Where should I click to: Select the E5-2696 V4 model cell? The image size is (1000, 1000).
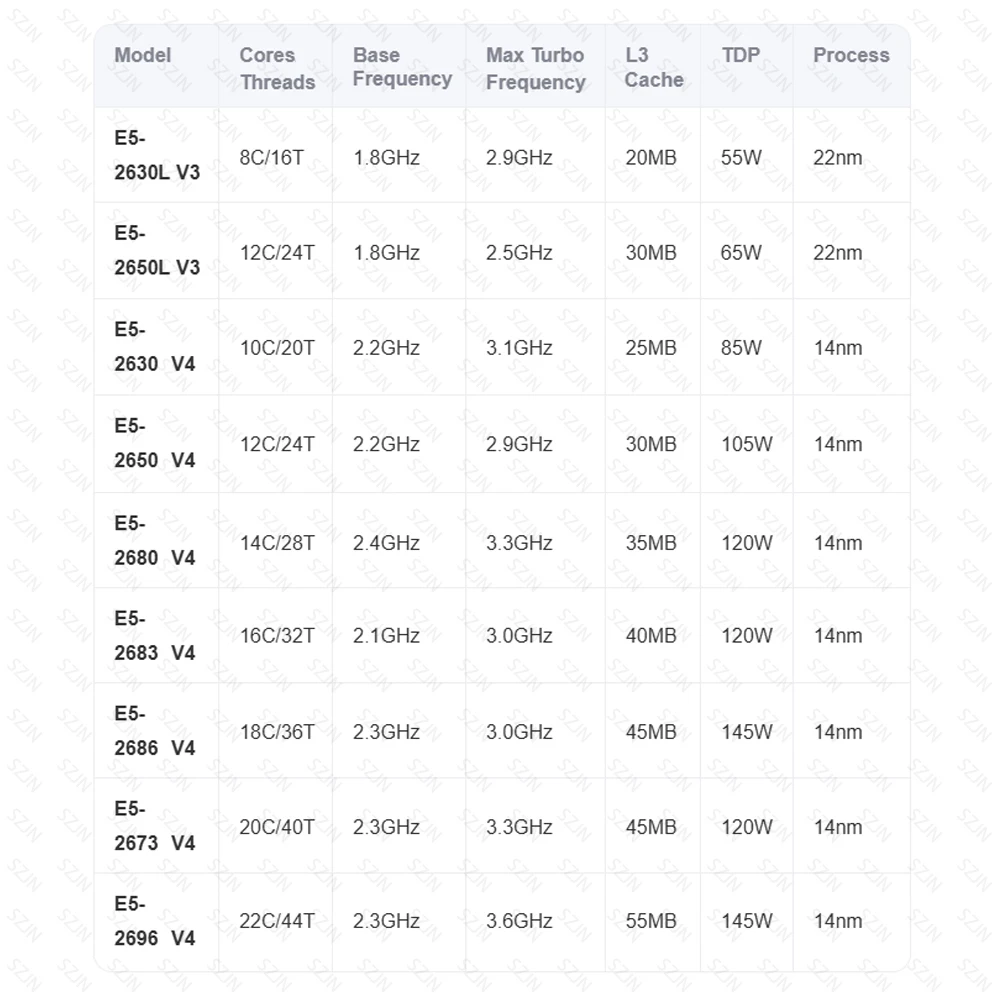154,921
